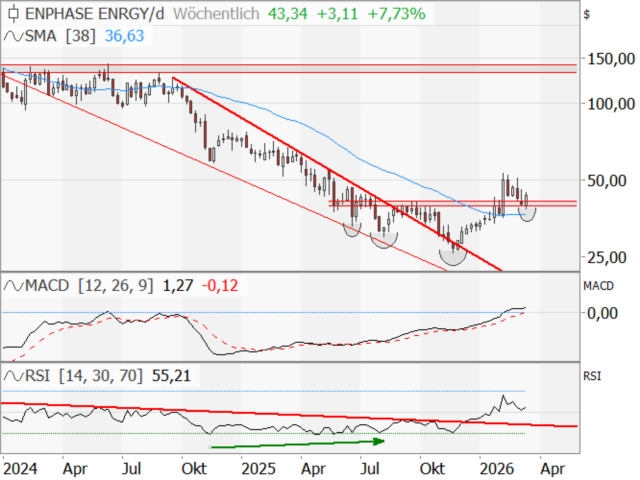The image size is (640, 480).
Task: Click the RSI wave line icon
Action: pyautogui.click(x=13, y=376)
